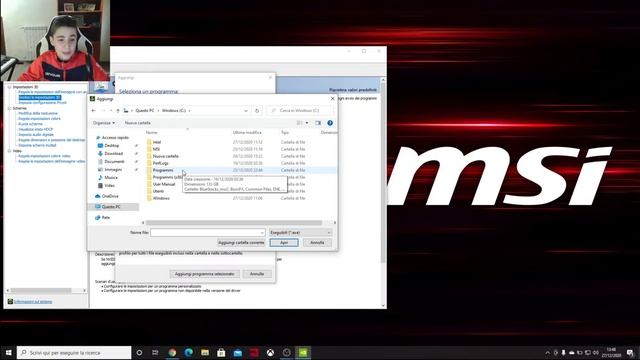The width and height of the screenshot is (640, 360).
Task: Open OneDrive in the navigation pane
Action: (110, 196)
